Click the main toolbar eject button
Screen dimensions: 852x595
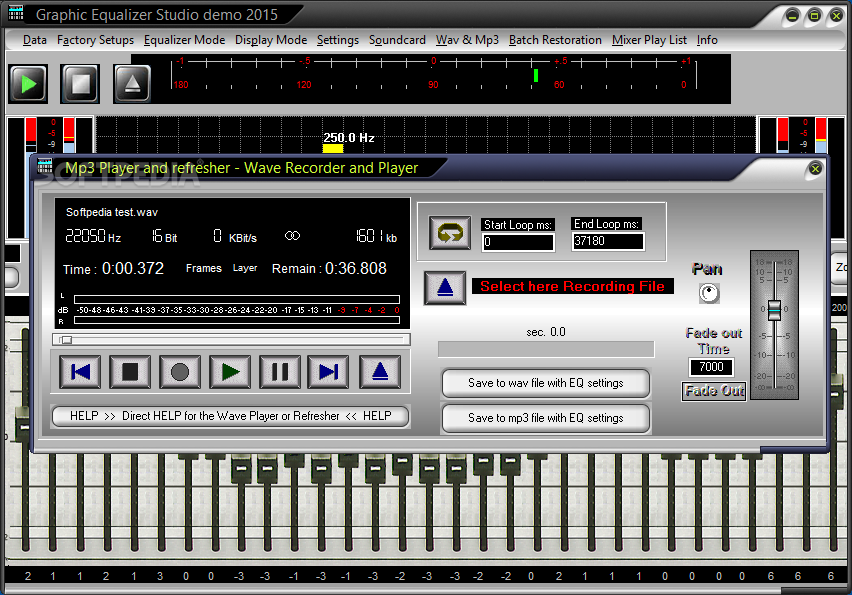point(132,84)
